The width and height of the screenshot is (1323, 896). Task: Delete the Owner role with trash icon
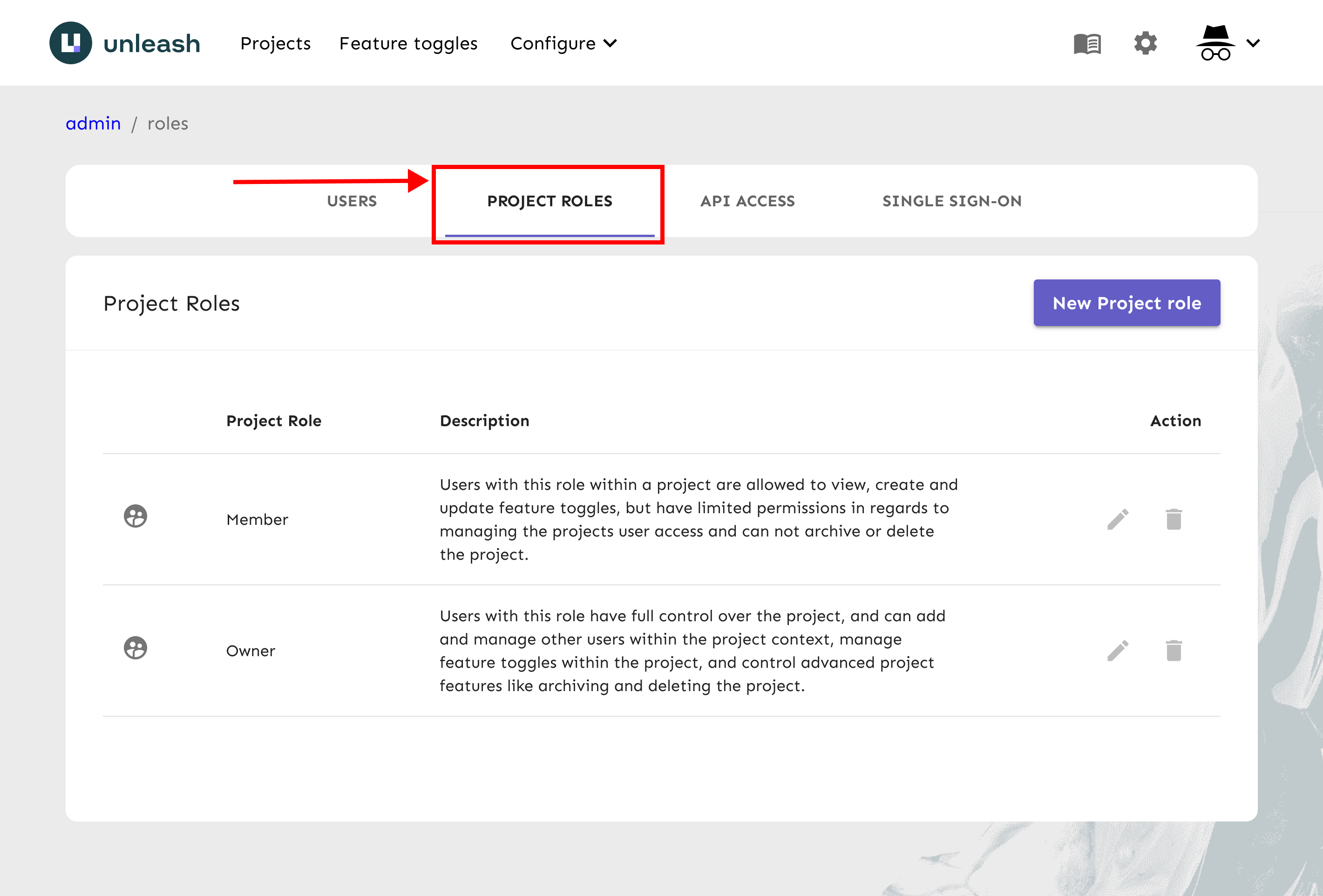[1173, 650]
